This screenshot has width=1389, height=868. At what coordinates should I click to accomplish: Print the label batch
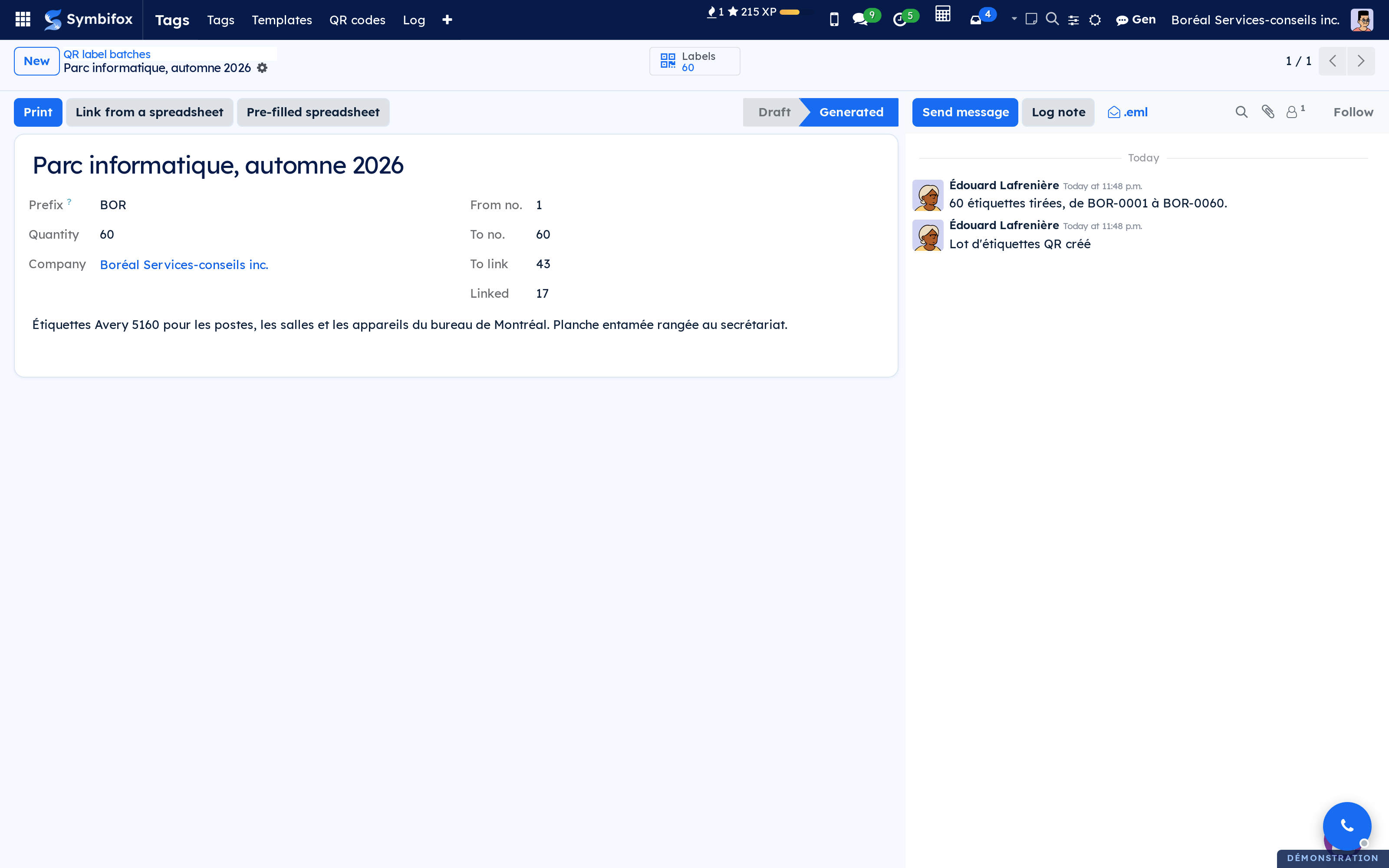coord(38,112)
